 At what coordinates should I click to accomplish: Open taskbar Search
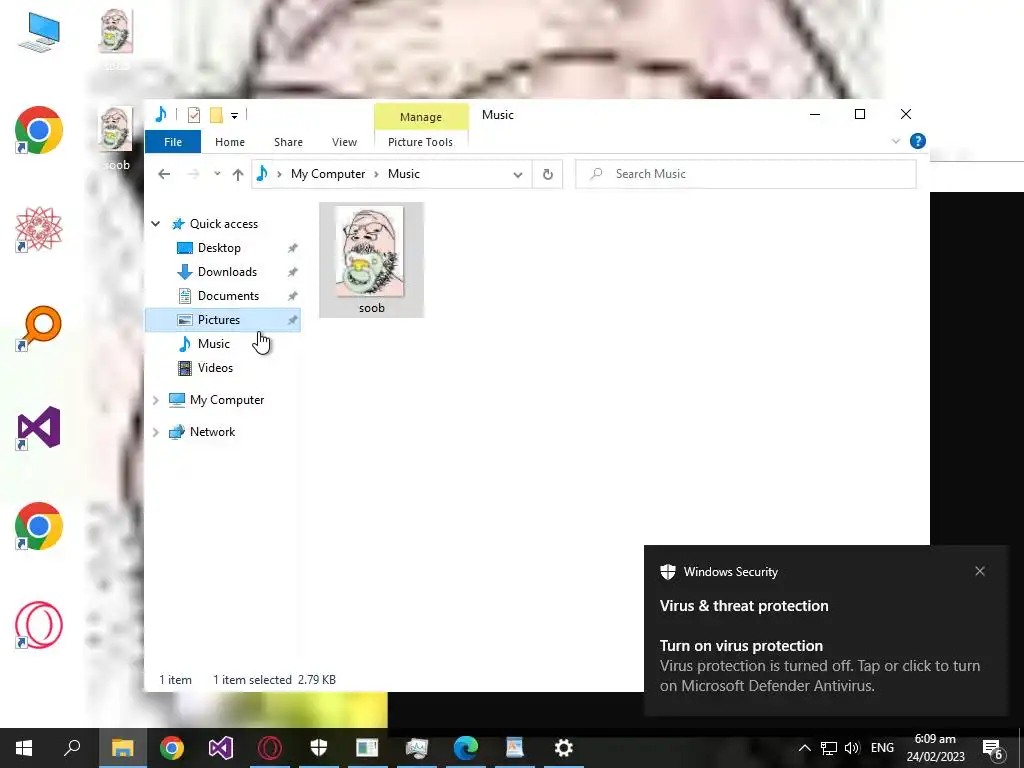pyautogui.click(x=72, y=748)
